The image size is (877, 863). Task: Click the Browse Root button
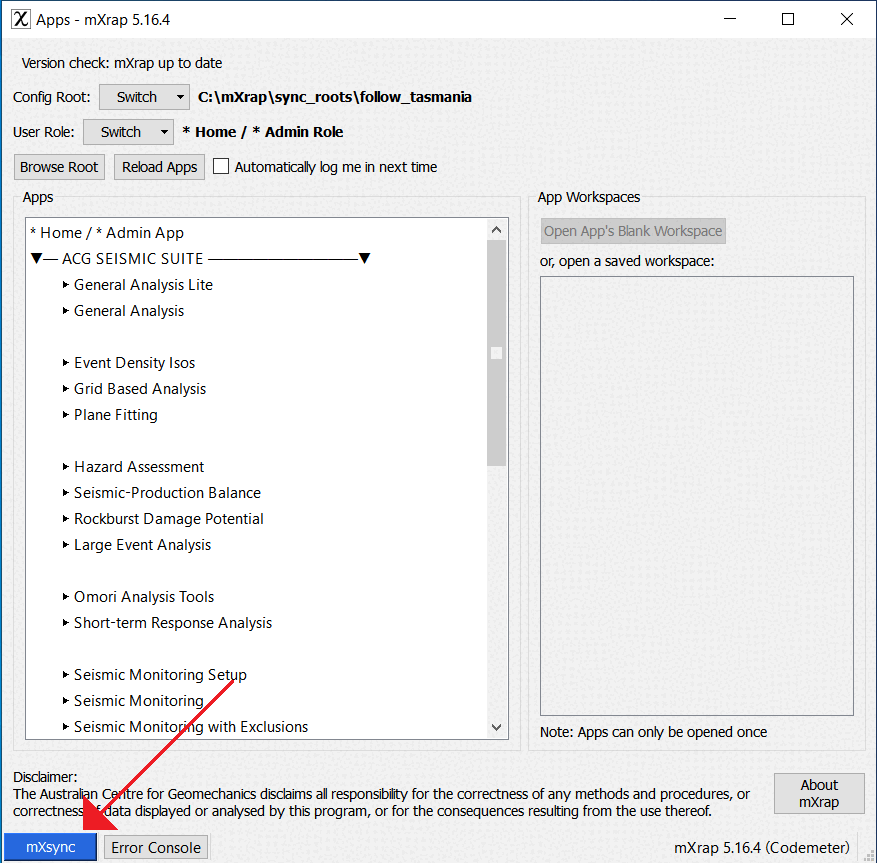59,167
